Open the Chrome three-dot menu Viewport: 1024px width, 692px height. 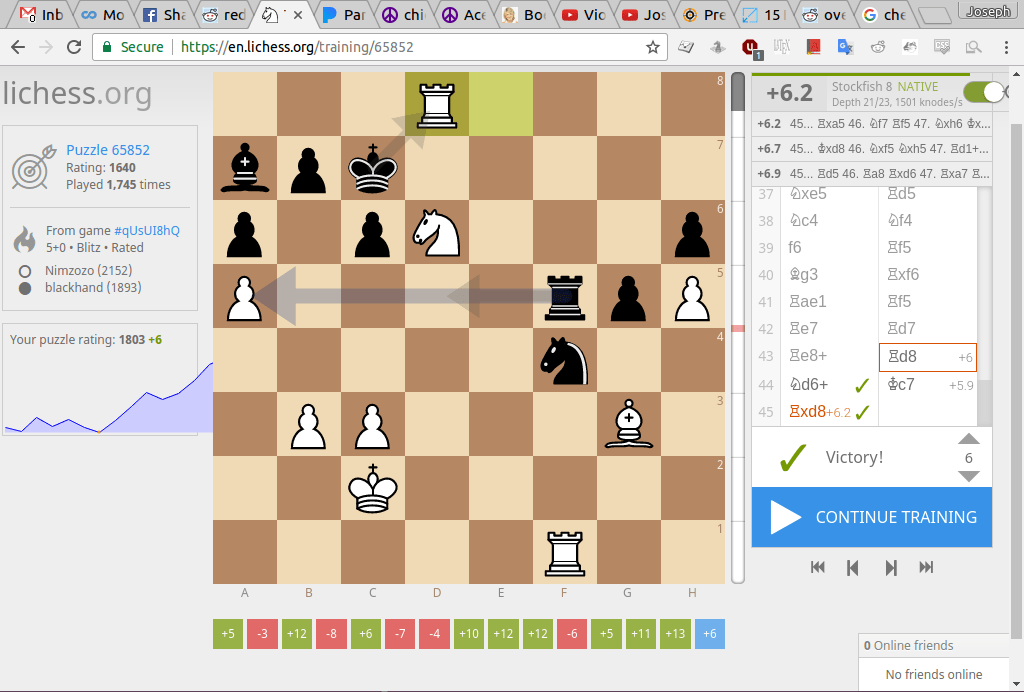pos(1004,46)
